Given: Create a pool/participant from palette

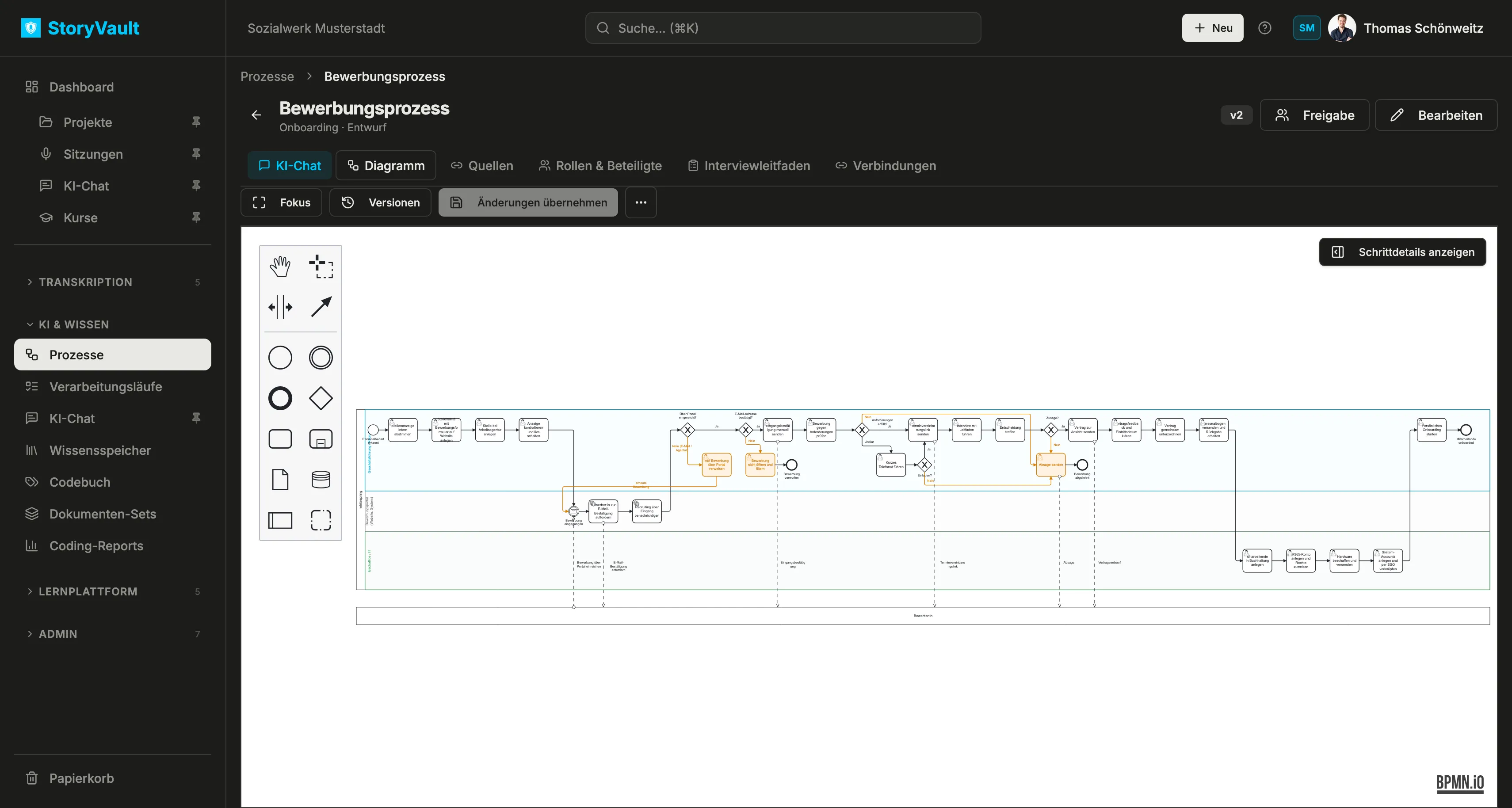Looking at the screenshot, I should [x=280, y=520].
